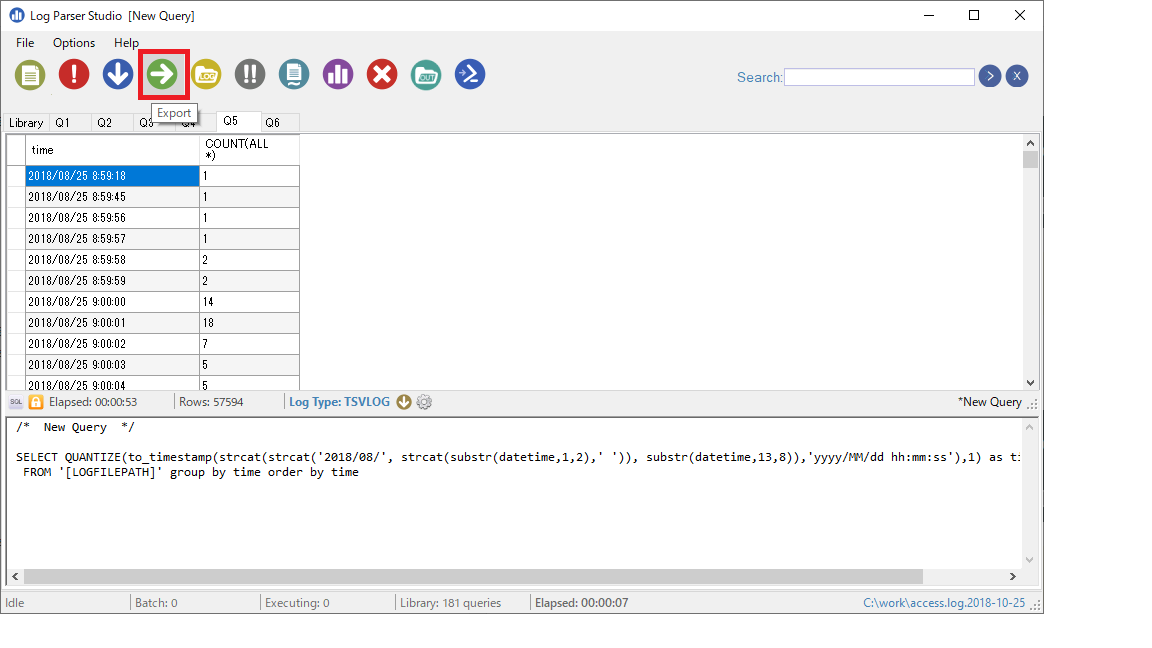Click inside the Search input field
This screenshot has height=648, width=1152.
pyautogui.click(x=879, y=77)
